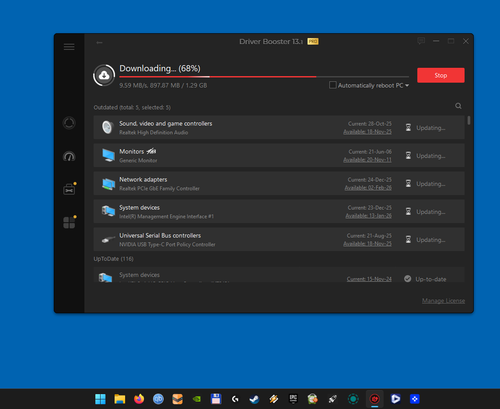Click the PRO badge next to the title

tap(313, 41)
